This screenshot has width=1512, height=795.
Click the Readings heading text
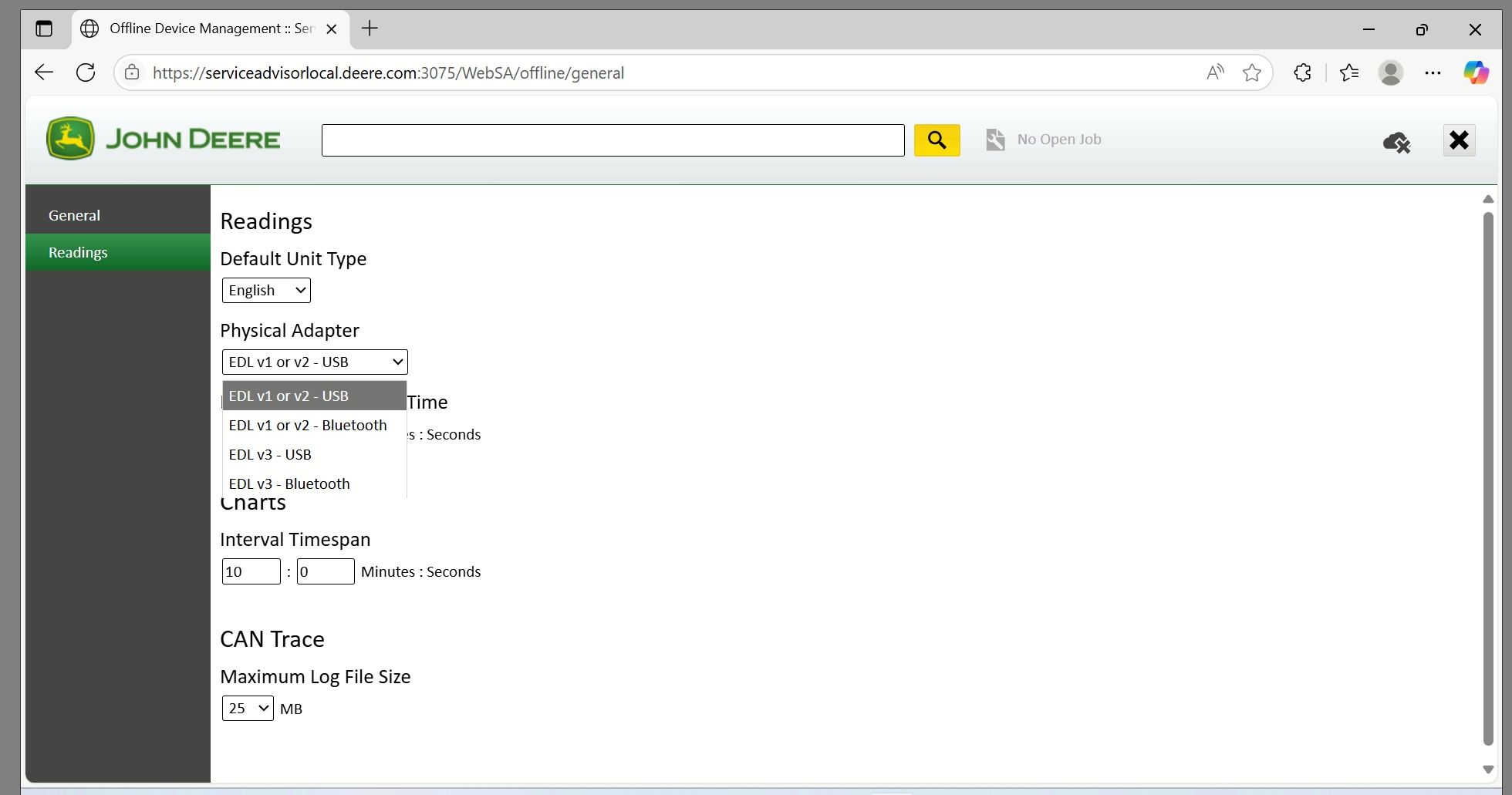coord(266,221)
